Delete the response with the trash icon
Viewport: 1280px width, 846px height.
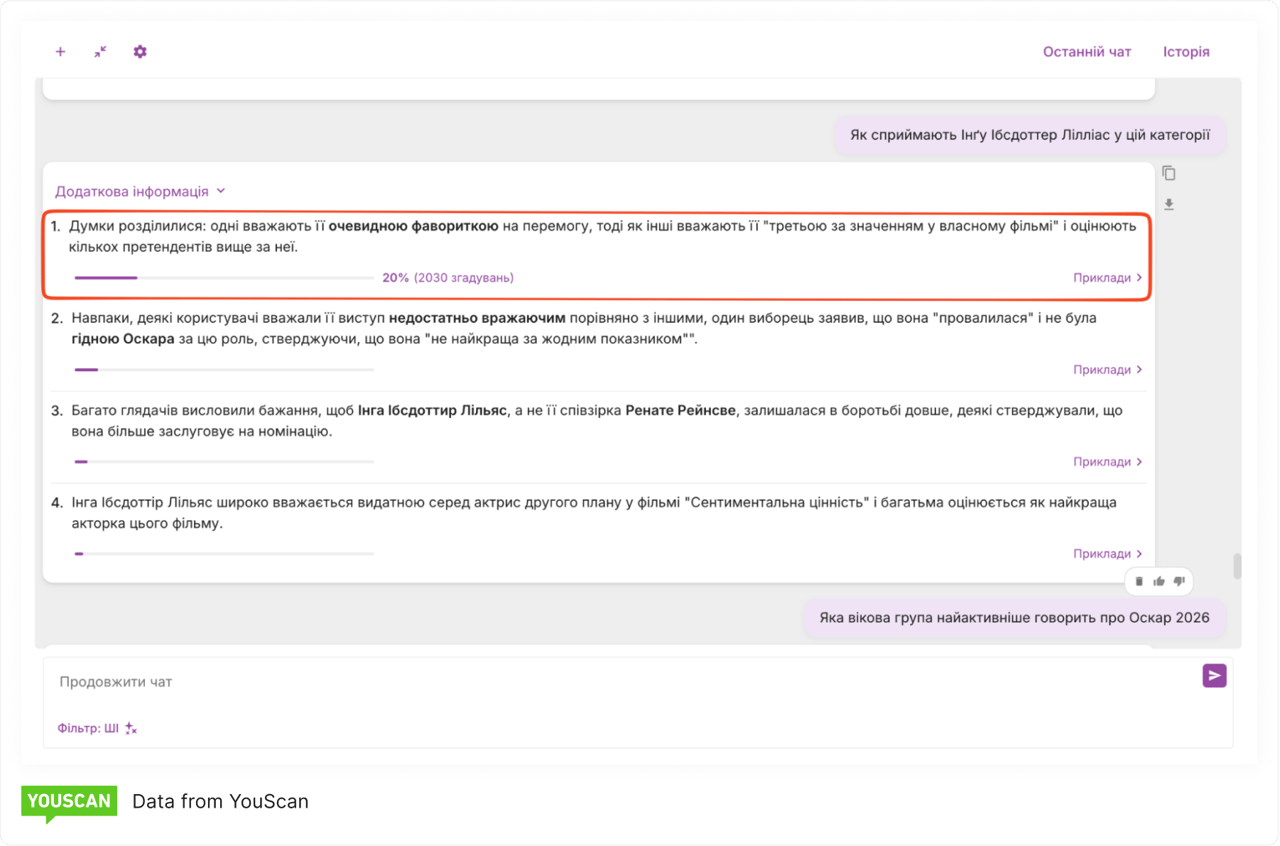click(x=1139, y=581)
